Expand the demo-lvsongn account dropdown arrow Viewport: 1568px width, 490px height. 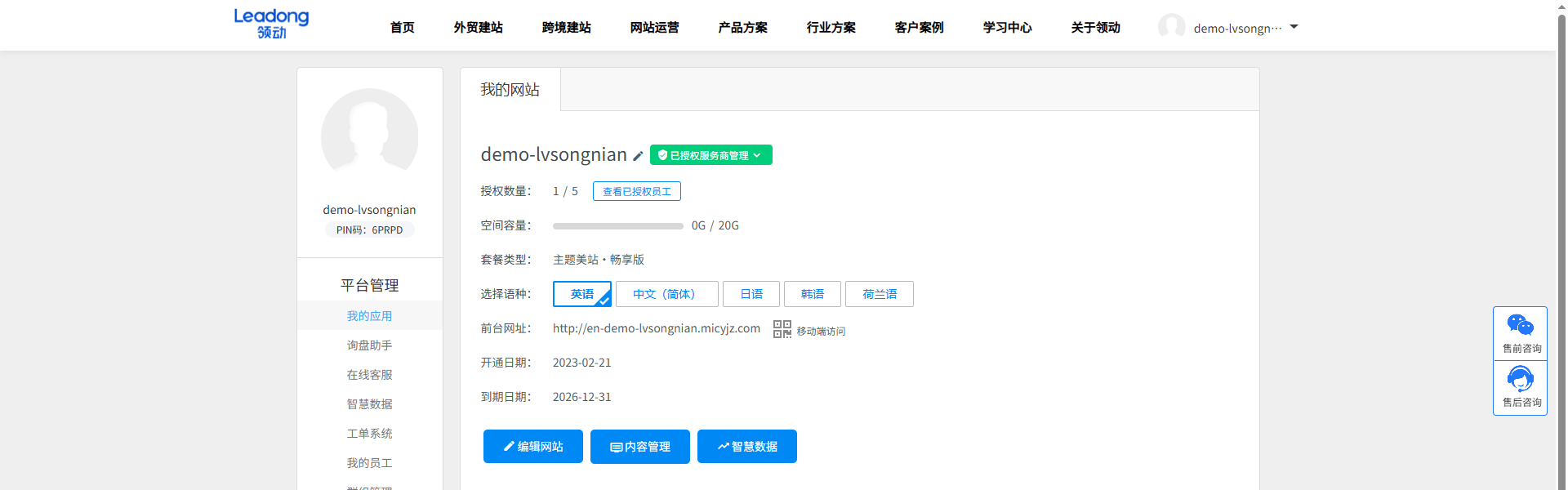tap(1294, 27)
